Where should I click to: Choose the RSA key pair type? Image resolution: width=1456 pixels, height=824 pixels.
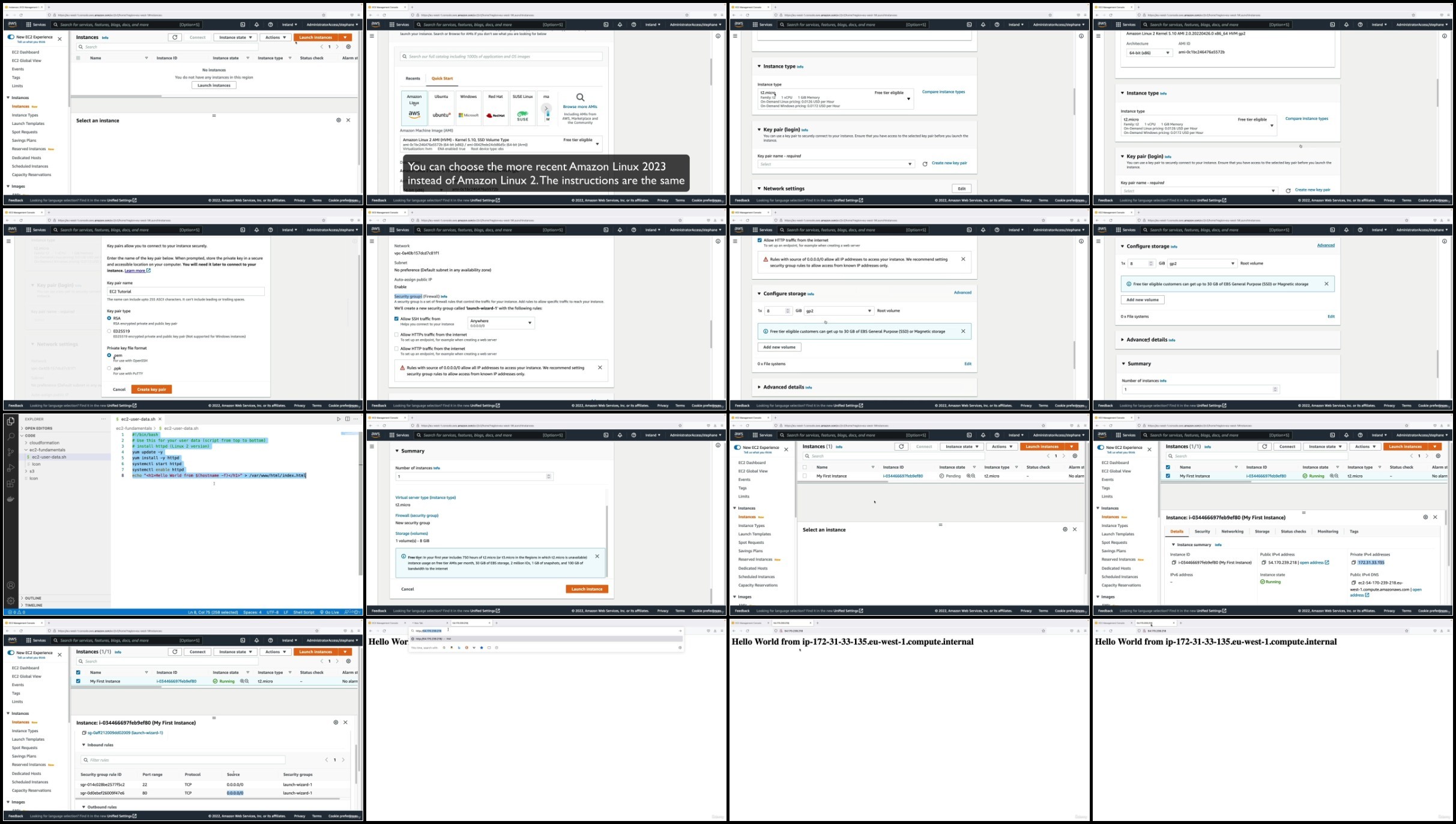[x=109, y=318]
